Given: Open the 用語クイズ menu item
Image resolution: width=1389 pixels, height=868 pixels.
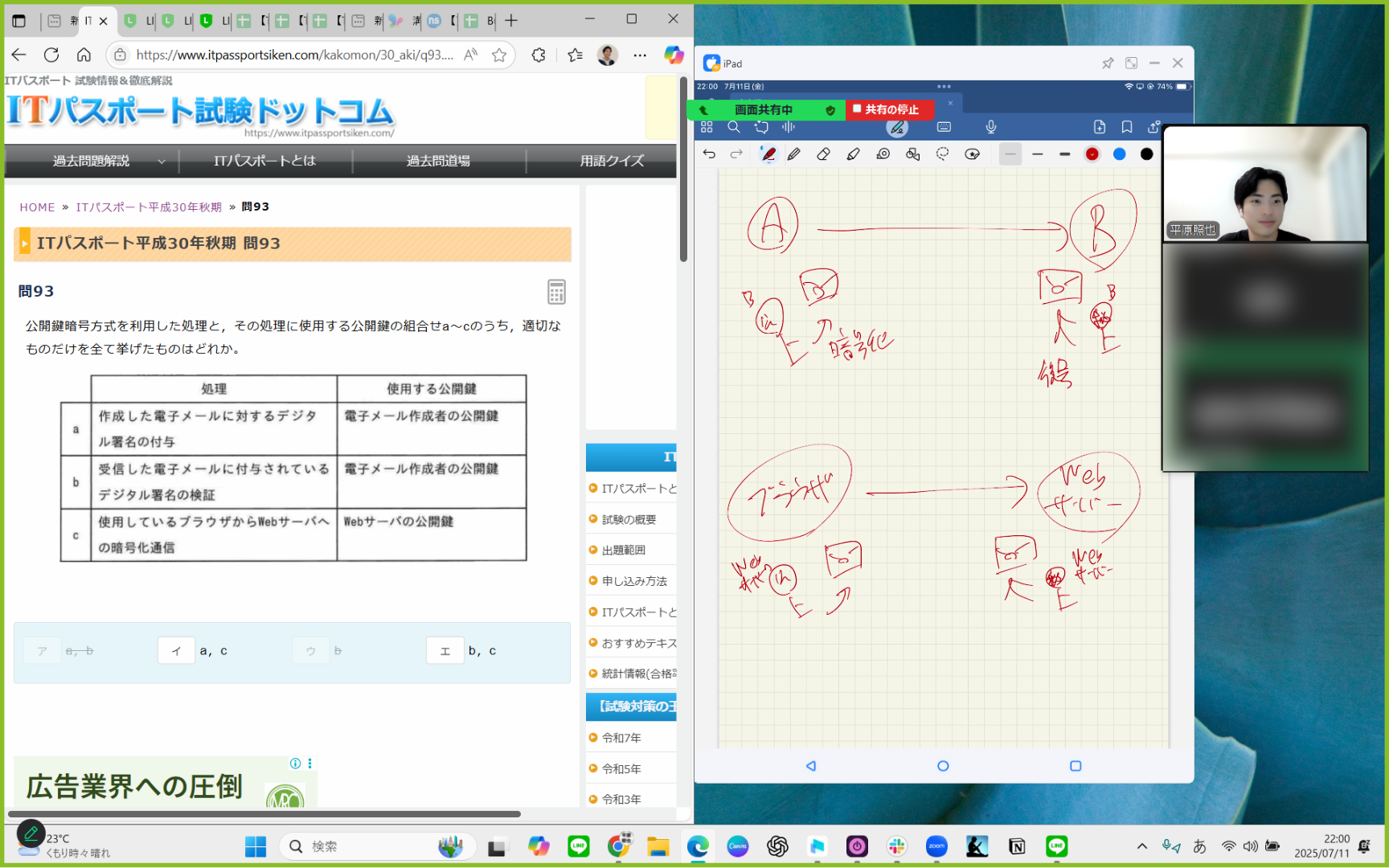Looking at the screenshot, I should (x=612, y=161).
